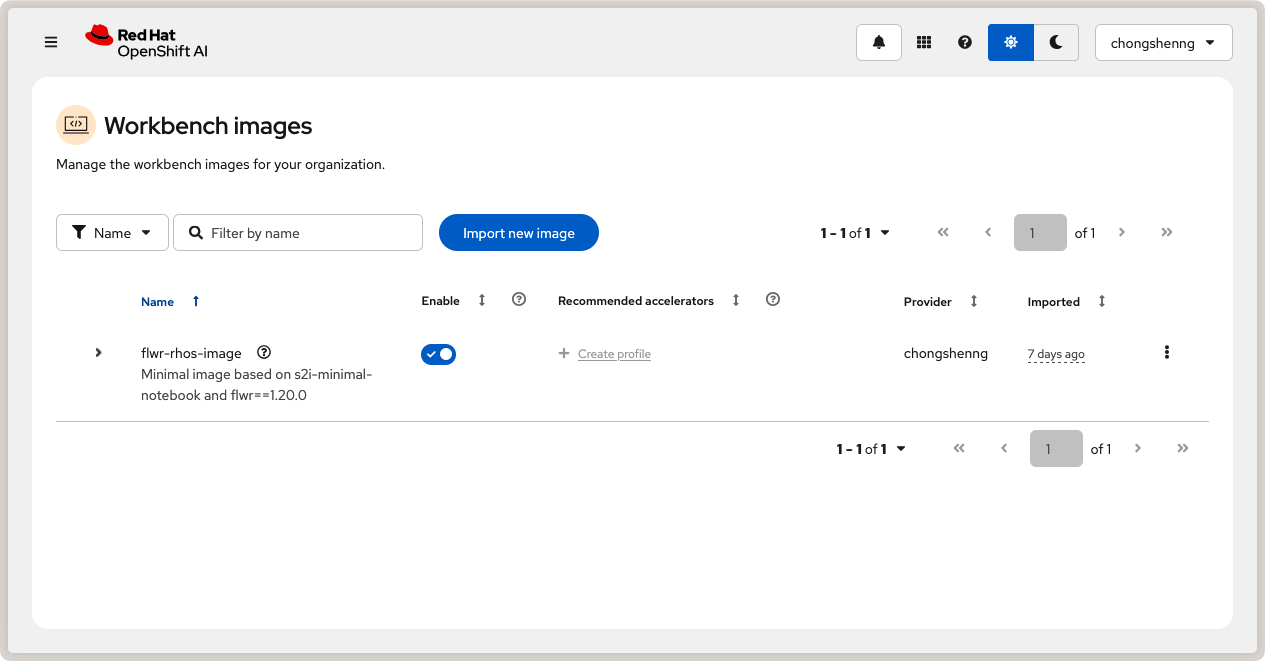The image size is (1265, 661).
Task: Click Import new image button
Action: click(x=518, y=233)
